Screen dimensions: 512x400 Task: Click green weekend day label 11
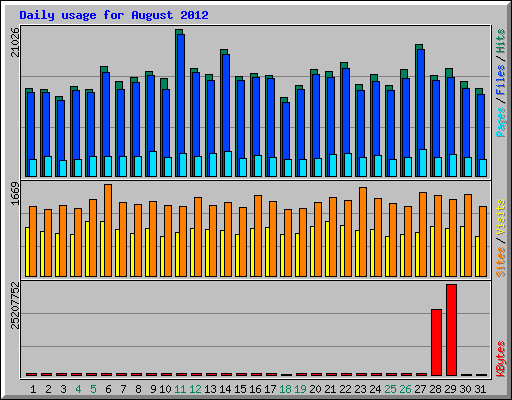tap(180, 389)
